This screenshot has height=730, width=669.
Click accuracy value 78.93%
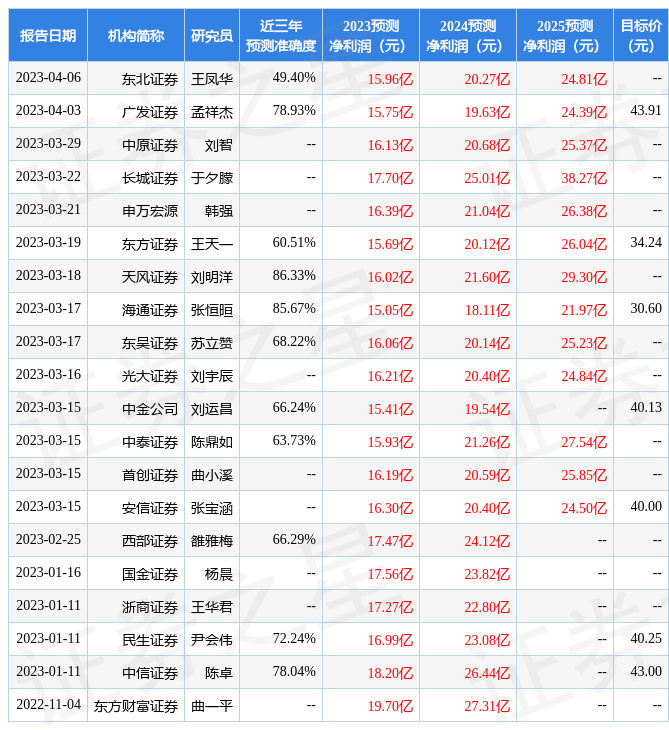(294, 111)
